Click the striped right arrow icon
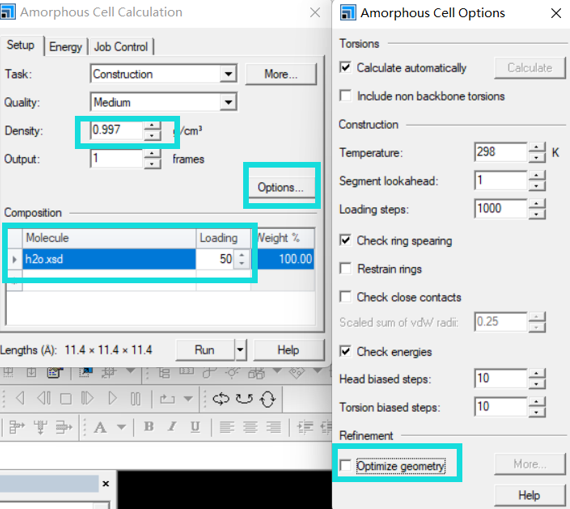 pyautogui.click(x=64, y=427)
